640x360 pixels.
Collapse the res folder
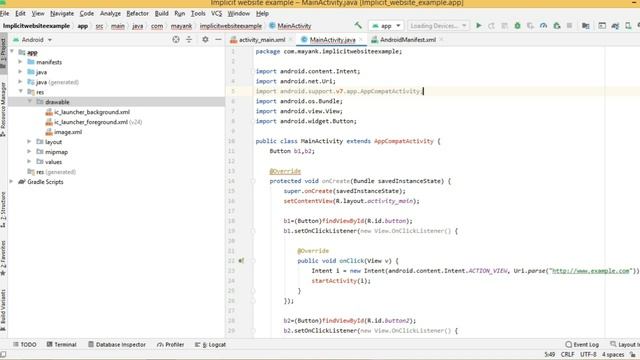[20, 92]
